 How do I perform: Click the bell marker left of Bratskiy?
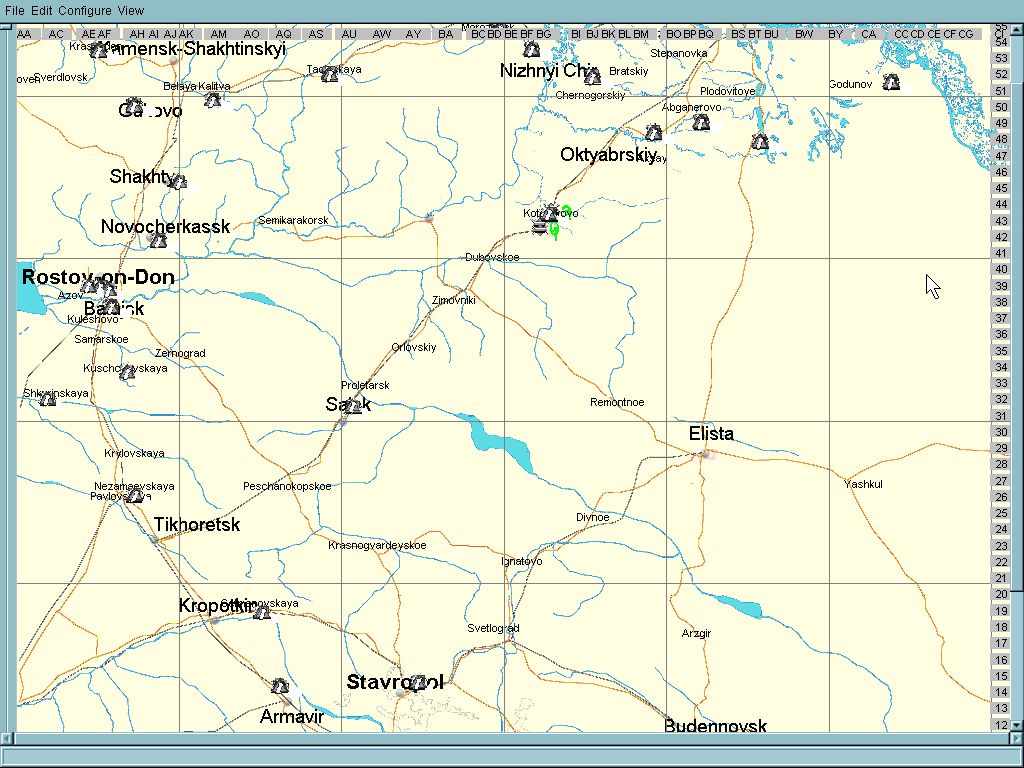click(x=592, y=77)
